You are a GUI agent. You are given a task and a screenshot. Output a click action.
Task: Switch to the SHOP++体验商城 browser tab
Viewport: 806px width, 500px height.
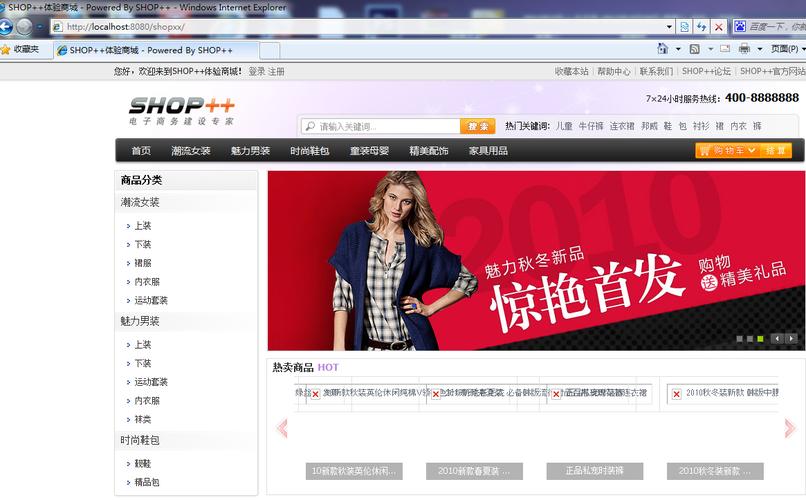[x=150, y=50]
